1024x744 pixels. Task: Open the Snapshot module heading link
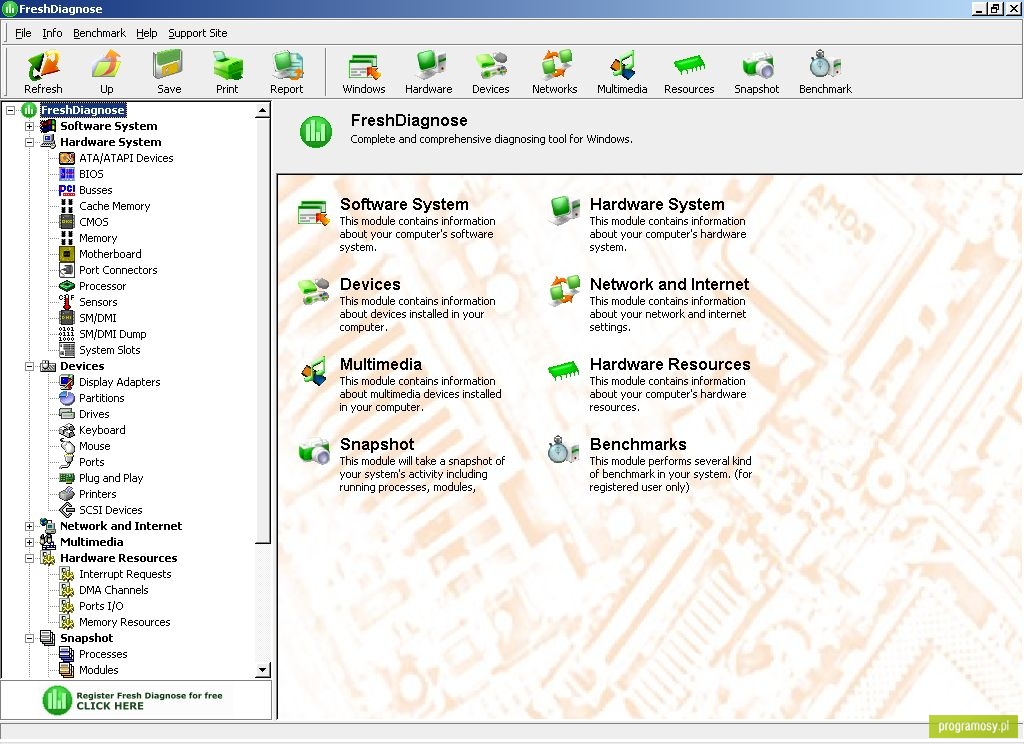pos(377,444)
